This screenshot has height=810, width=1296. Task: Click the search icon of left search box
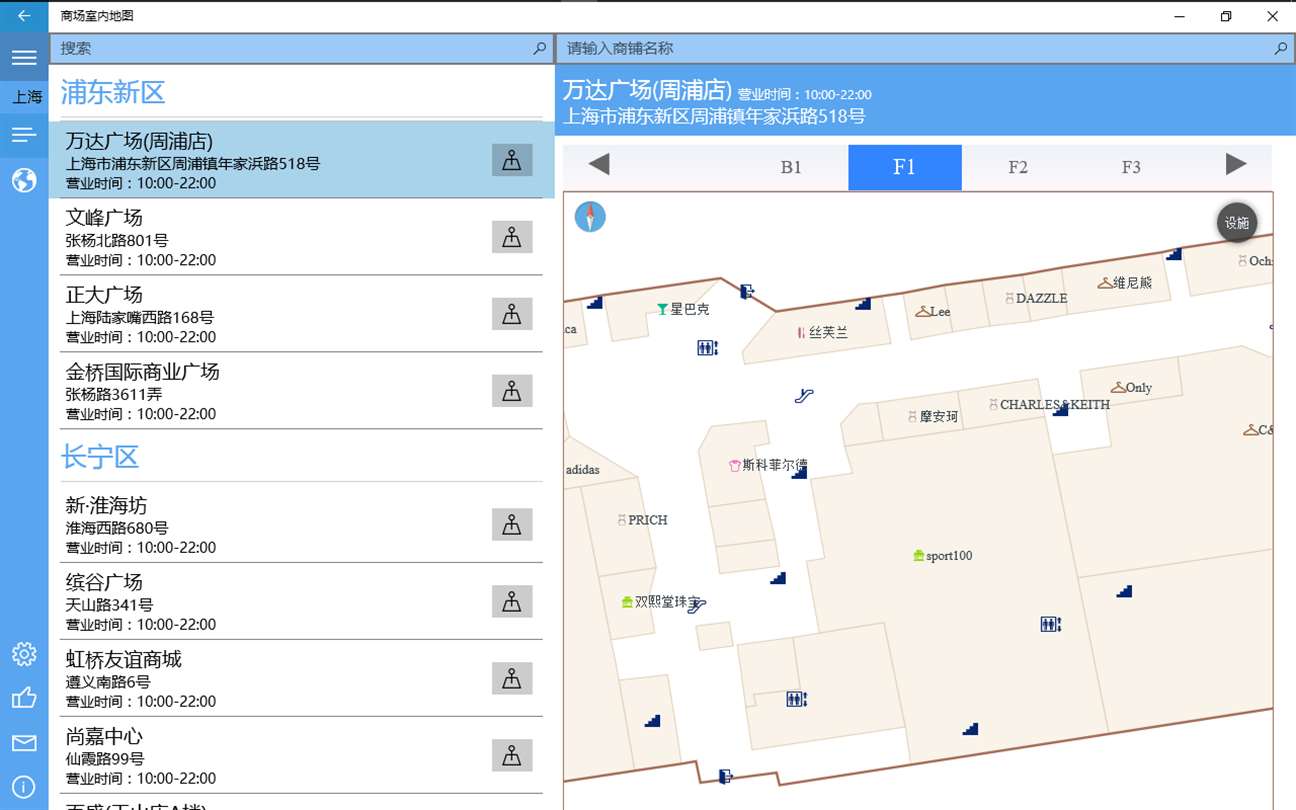pyautogui.click(x=540, y=48)
